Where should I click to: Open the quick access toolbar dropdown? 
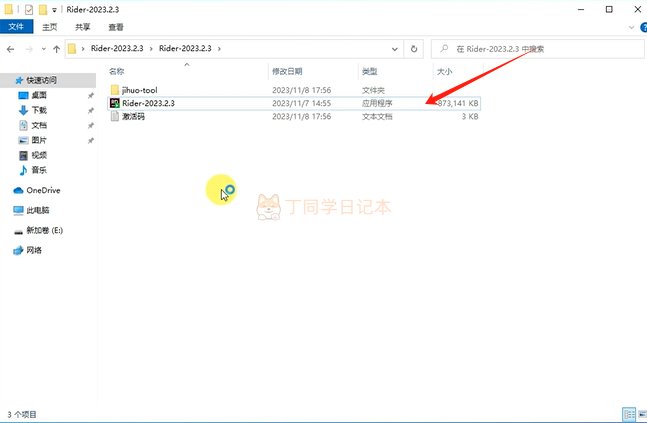coord(54,10)
